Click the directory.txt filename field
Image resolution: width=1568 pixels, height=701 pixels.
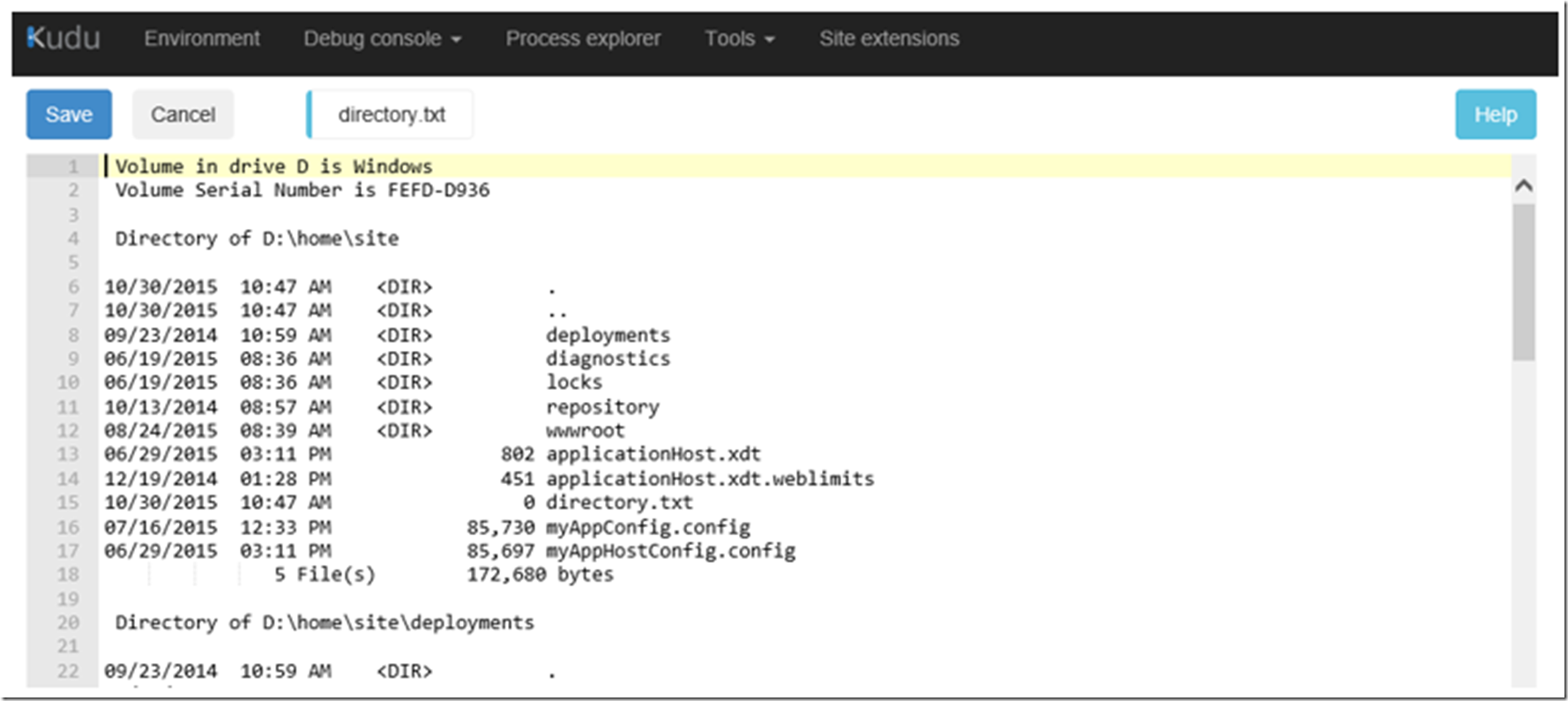[392, 115]
